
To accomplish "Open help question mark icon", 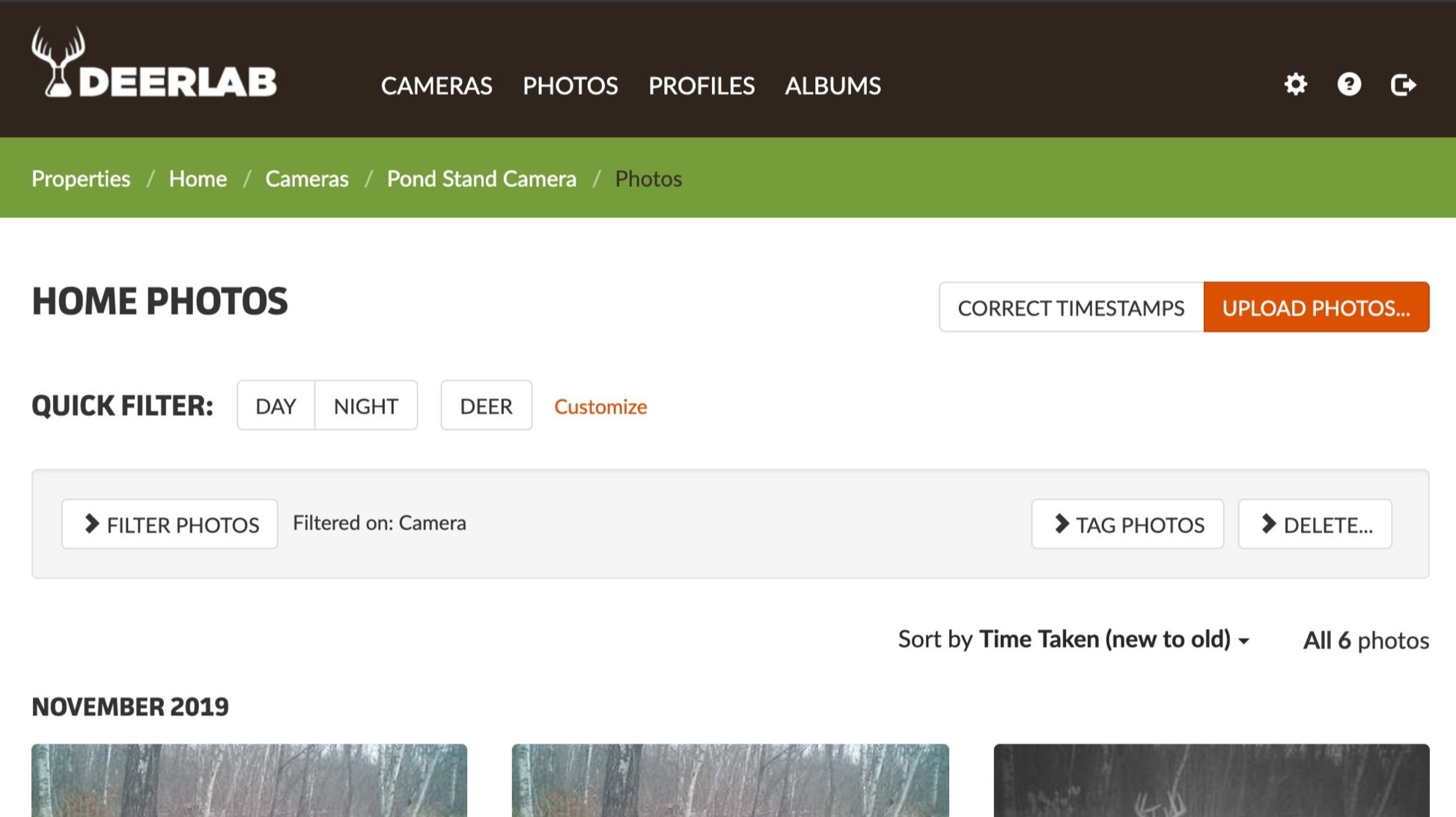I will point(1349,85).
